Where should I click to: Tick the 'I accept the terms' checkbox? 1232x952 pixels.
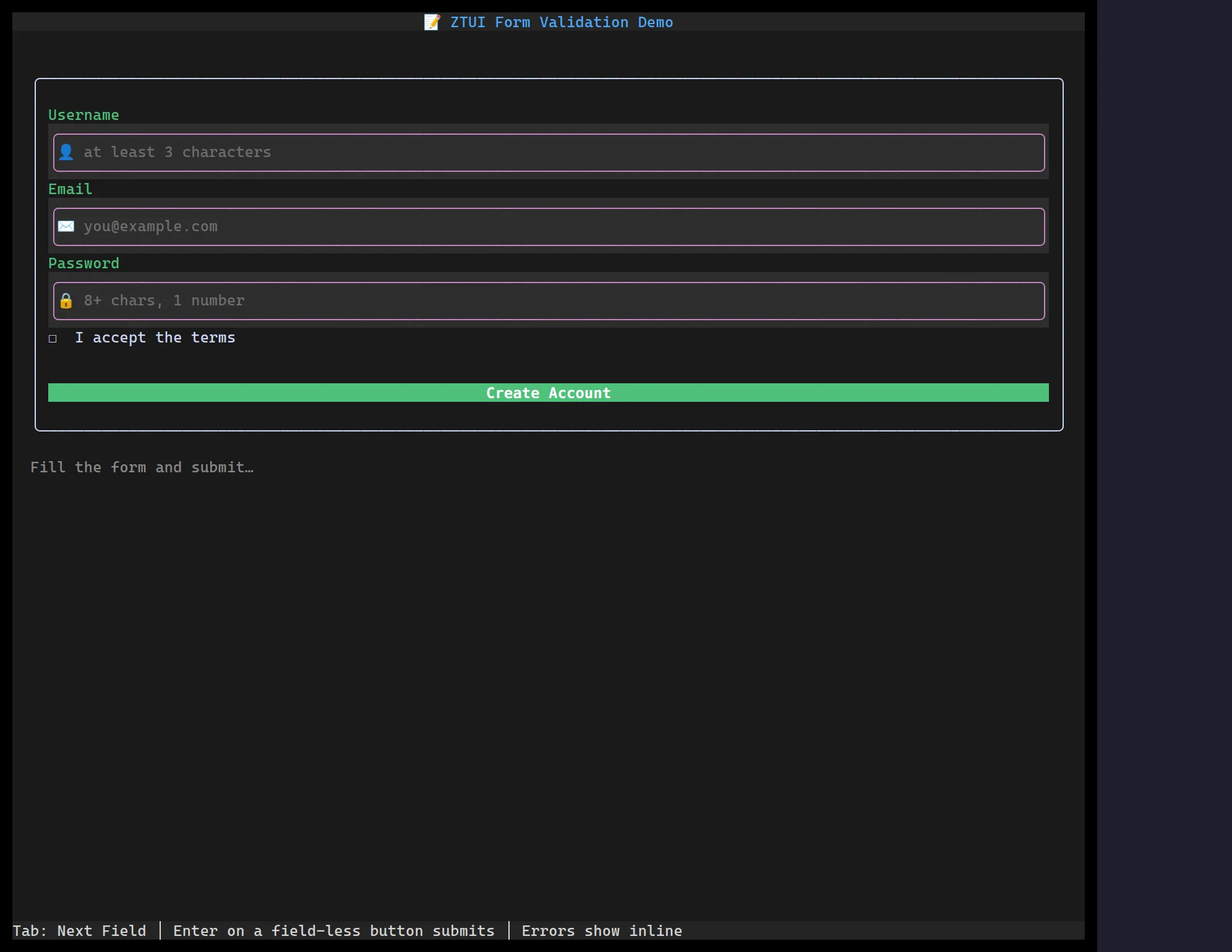pos(53,338)
